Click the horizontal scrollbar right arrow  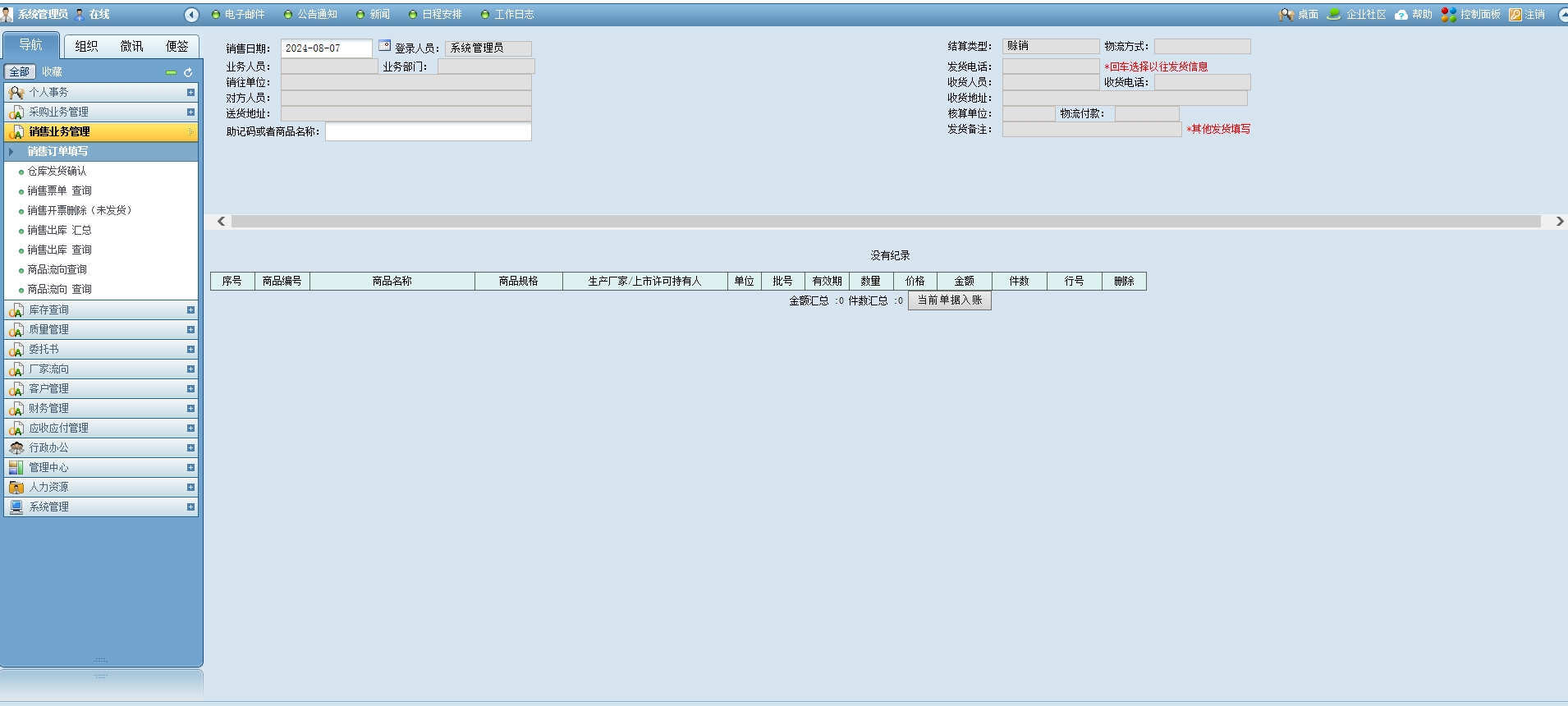tap(1560, 222)
